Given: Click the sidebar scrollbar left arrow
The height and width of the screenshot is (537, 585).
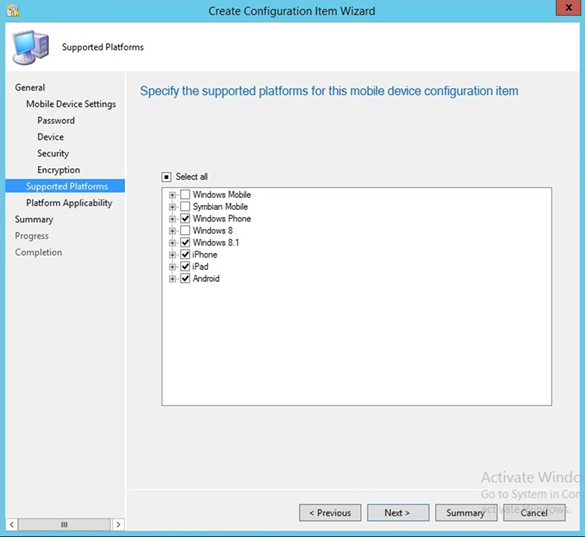Looking at the screenshot, I should pos(12,524).
